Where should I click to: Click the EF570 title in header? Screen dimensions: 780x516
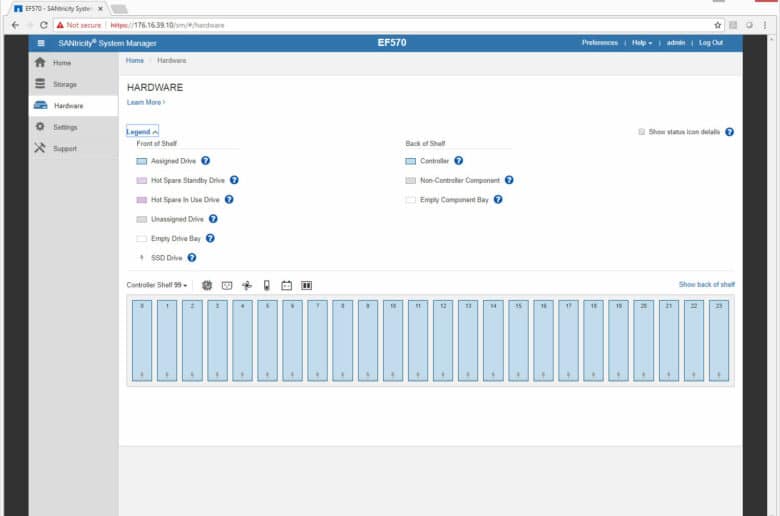coord(391,43)
